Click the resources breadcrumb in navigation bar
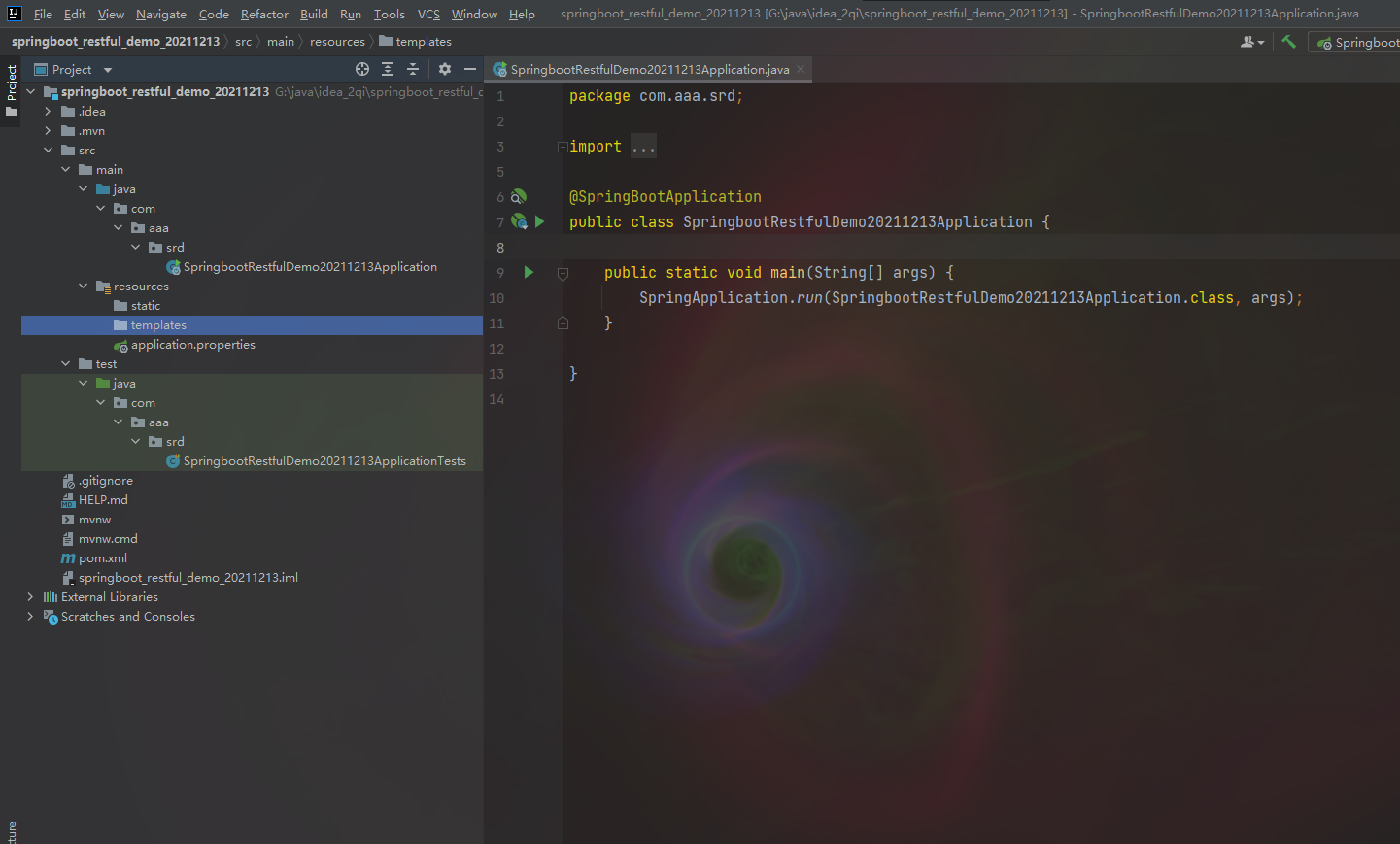This screenshot has width=1400, height=844. tap(337, 42)
